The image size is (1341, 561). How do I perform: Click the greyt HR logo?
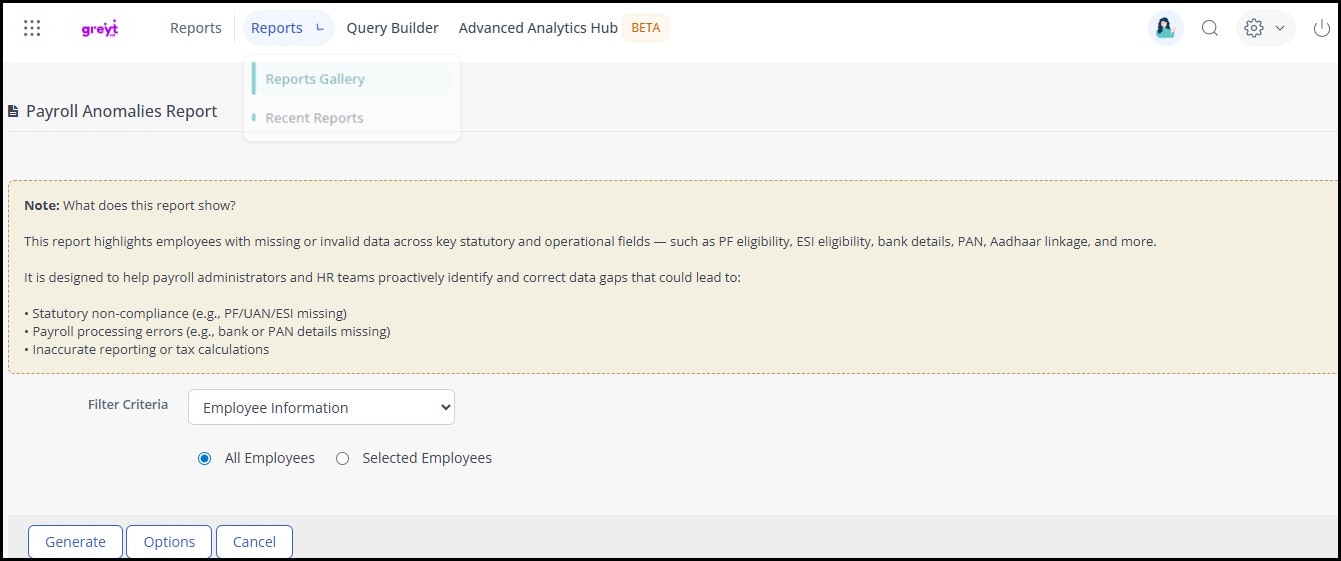click(100, 29)
